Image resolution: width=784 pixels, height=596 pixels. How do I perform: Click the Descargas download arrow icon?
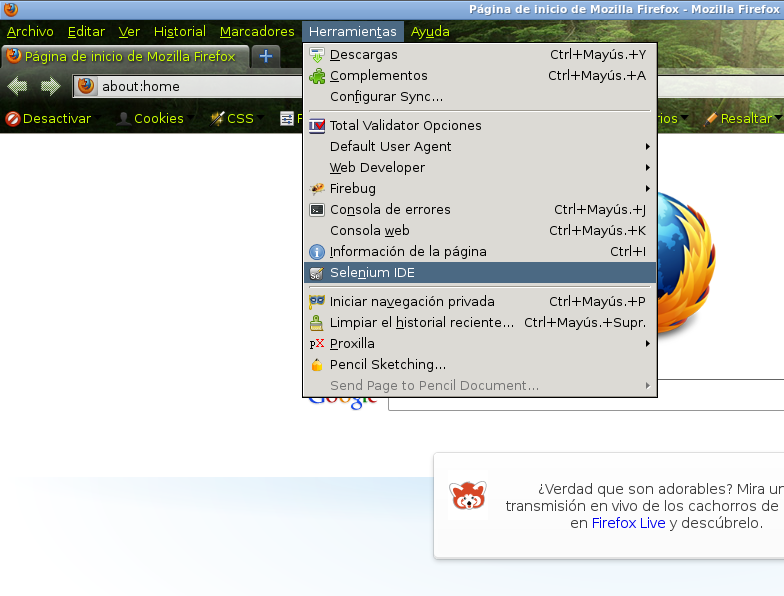(x=316, y=55)
